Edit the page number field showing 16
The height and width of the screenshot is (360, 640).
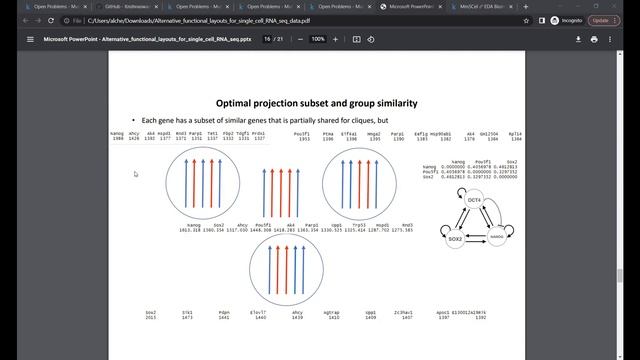click(267, 39)
